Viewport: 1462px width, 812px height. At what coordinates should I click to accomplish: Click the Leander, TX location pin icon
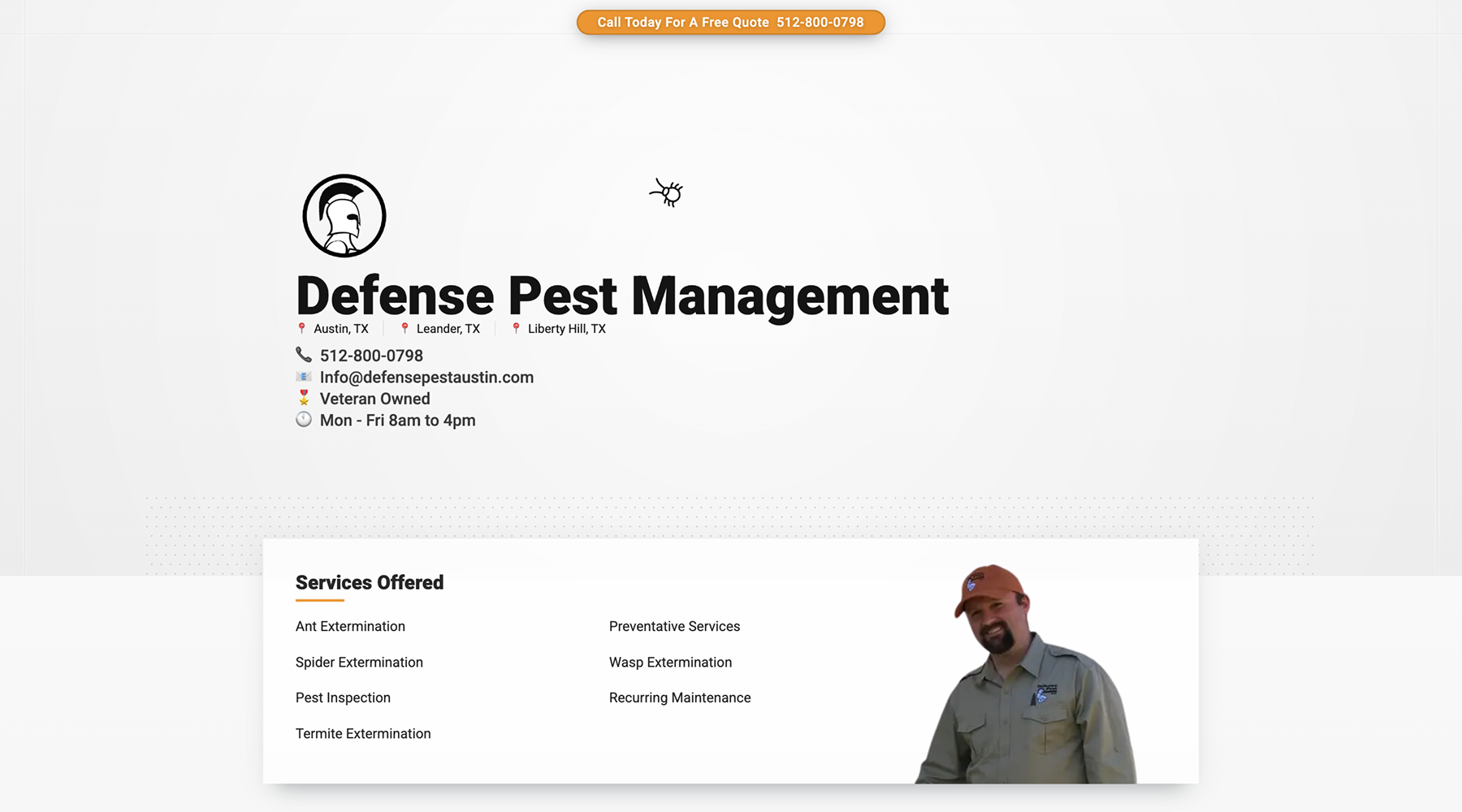[404, 328]
